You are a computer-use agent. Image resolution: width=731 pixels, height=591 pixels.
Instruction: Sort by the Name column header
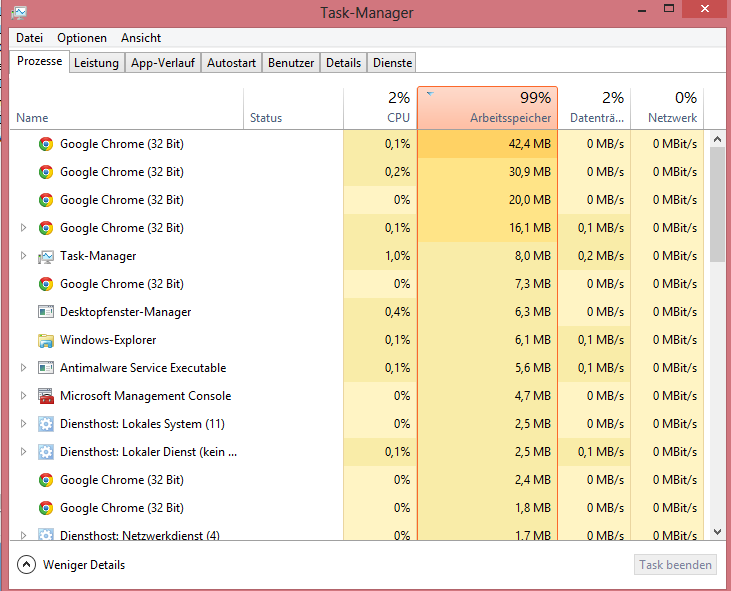coord(126,108)
